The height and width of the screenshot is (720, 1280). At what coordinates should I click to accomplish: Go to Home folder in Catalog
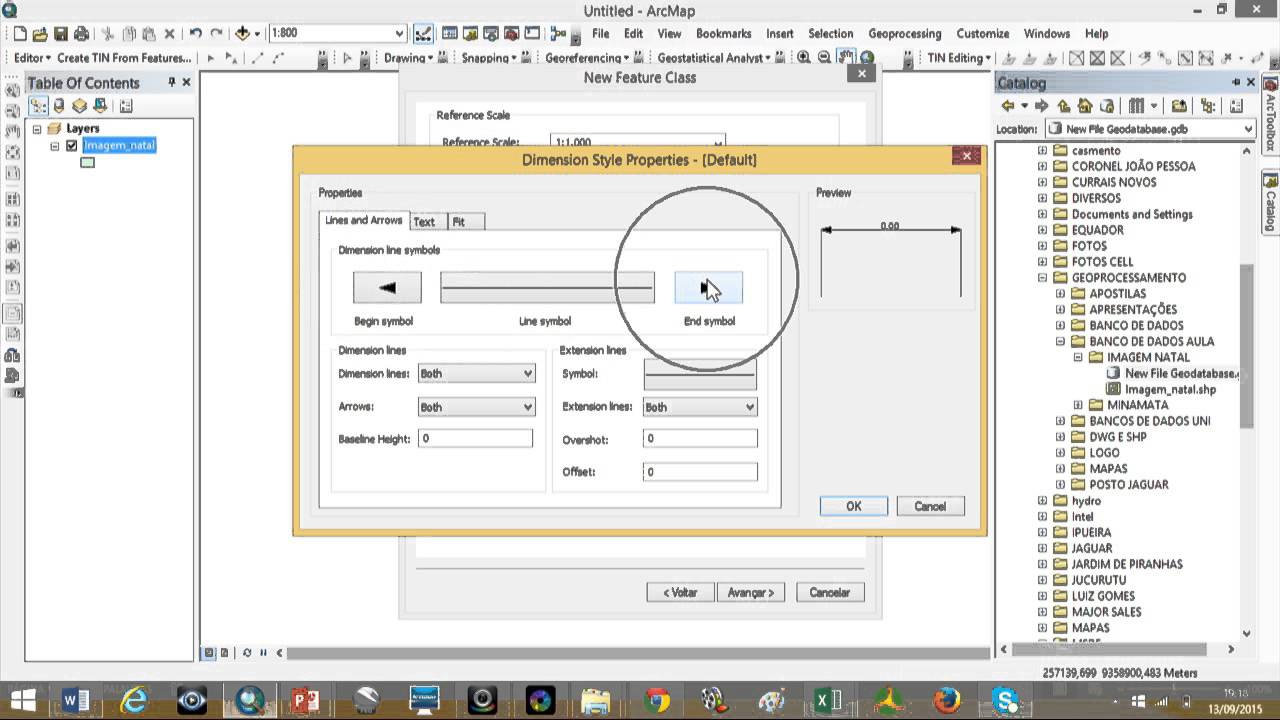click(x=1085, y=105)
